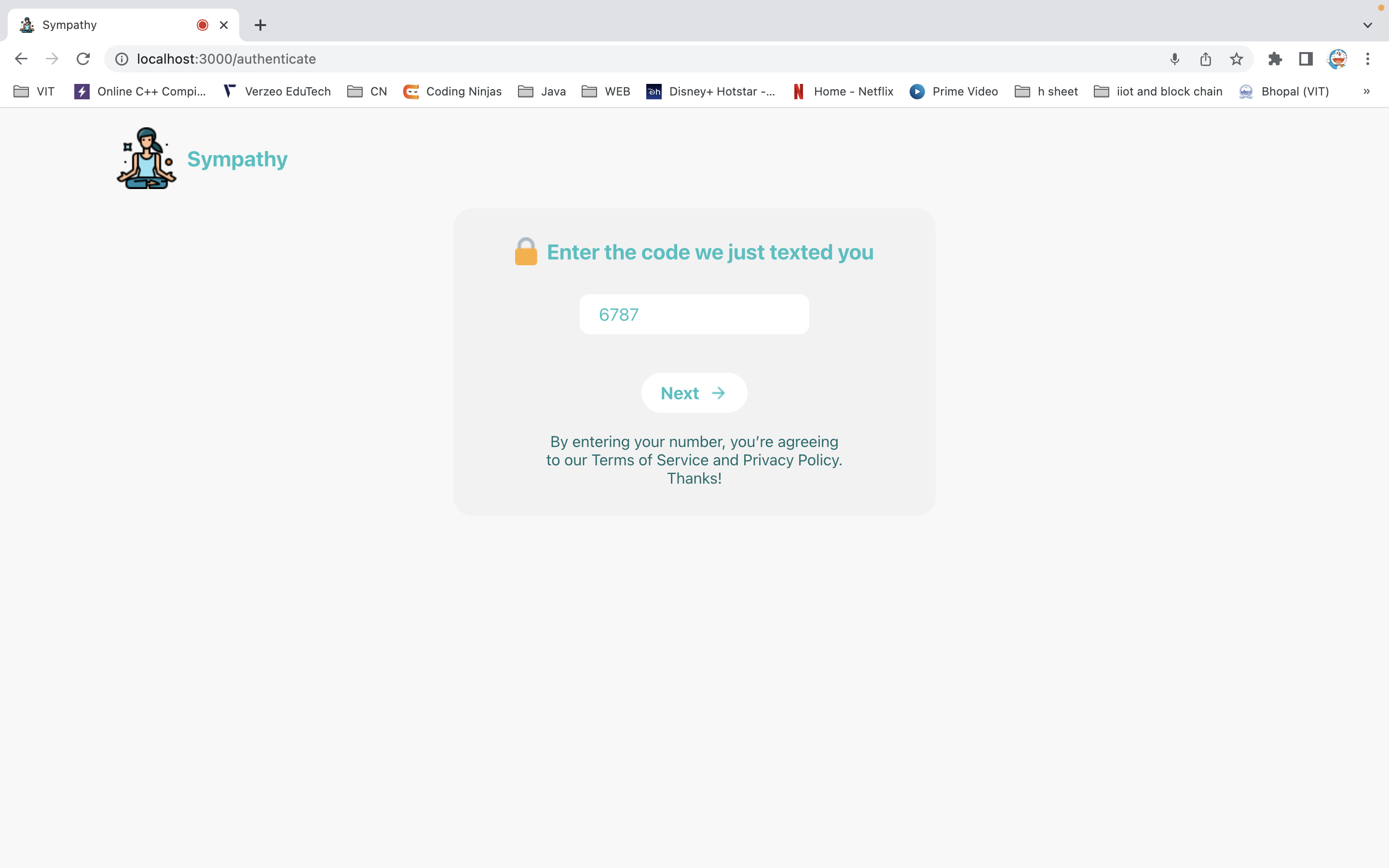Click the microphone icon in address bar
Viewport: 1389px width, 868px height.
(1174, 59)
